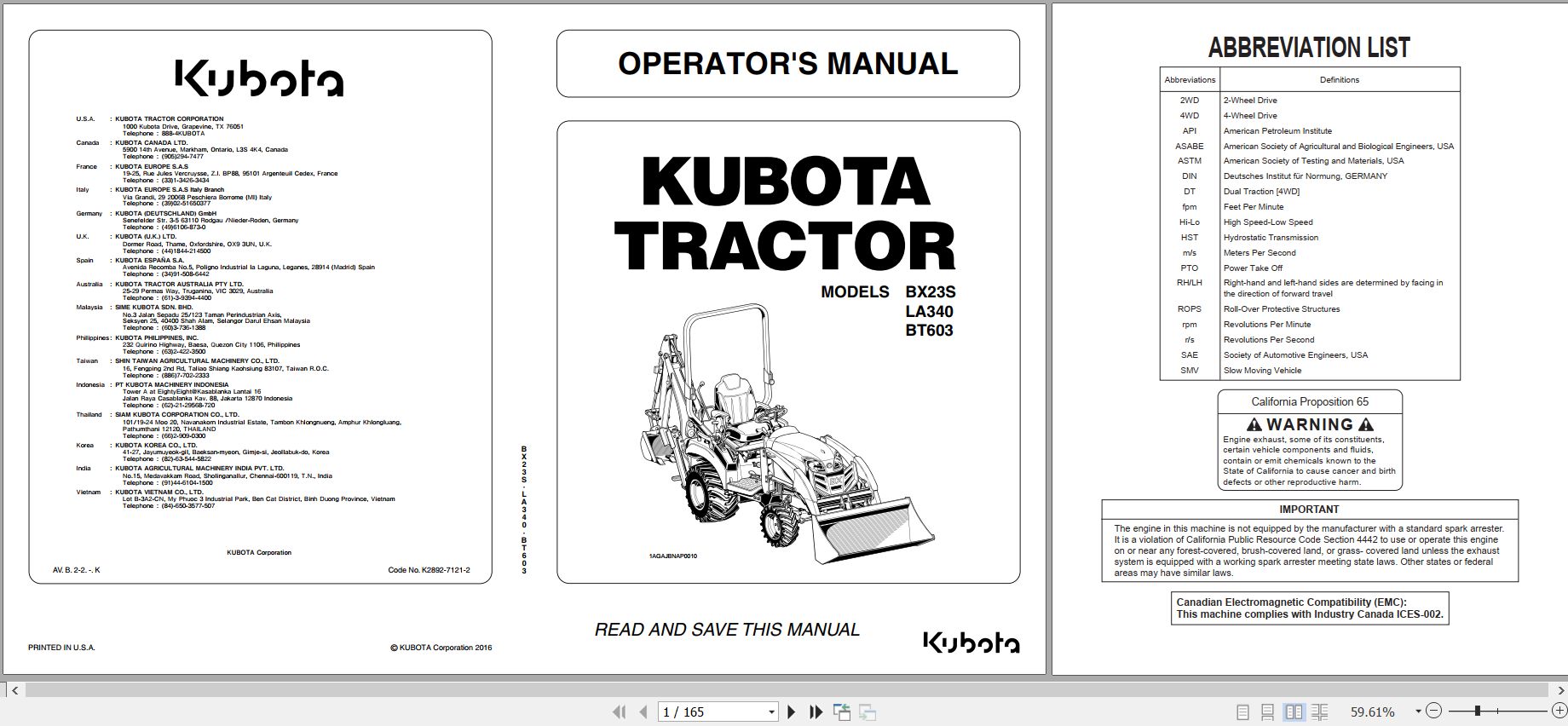This screenshot has height=726, width=1568.
Task: Zoom out with the minus button
Action: 1433,711
